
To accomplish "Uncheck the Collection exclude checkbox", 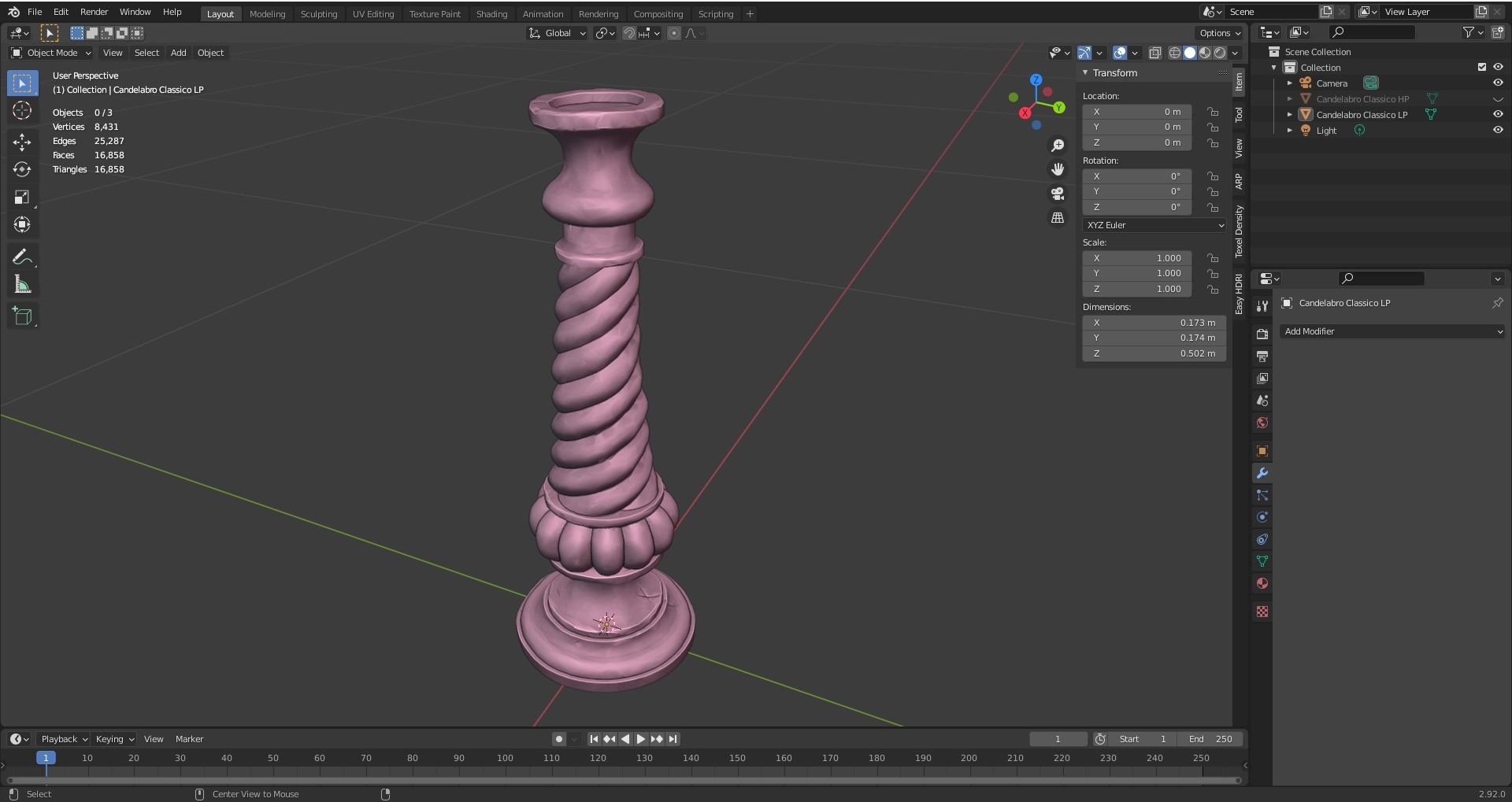I will (x=1482, y=68).
